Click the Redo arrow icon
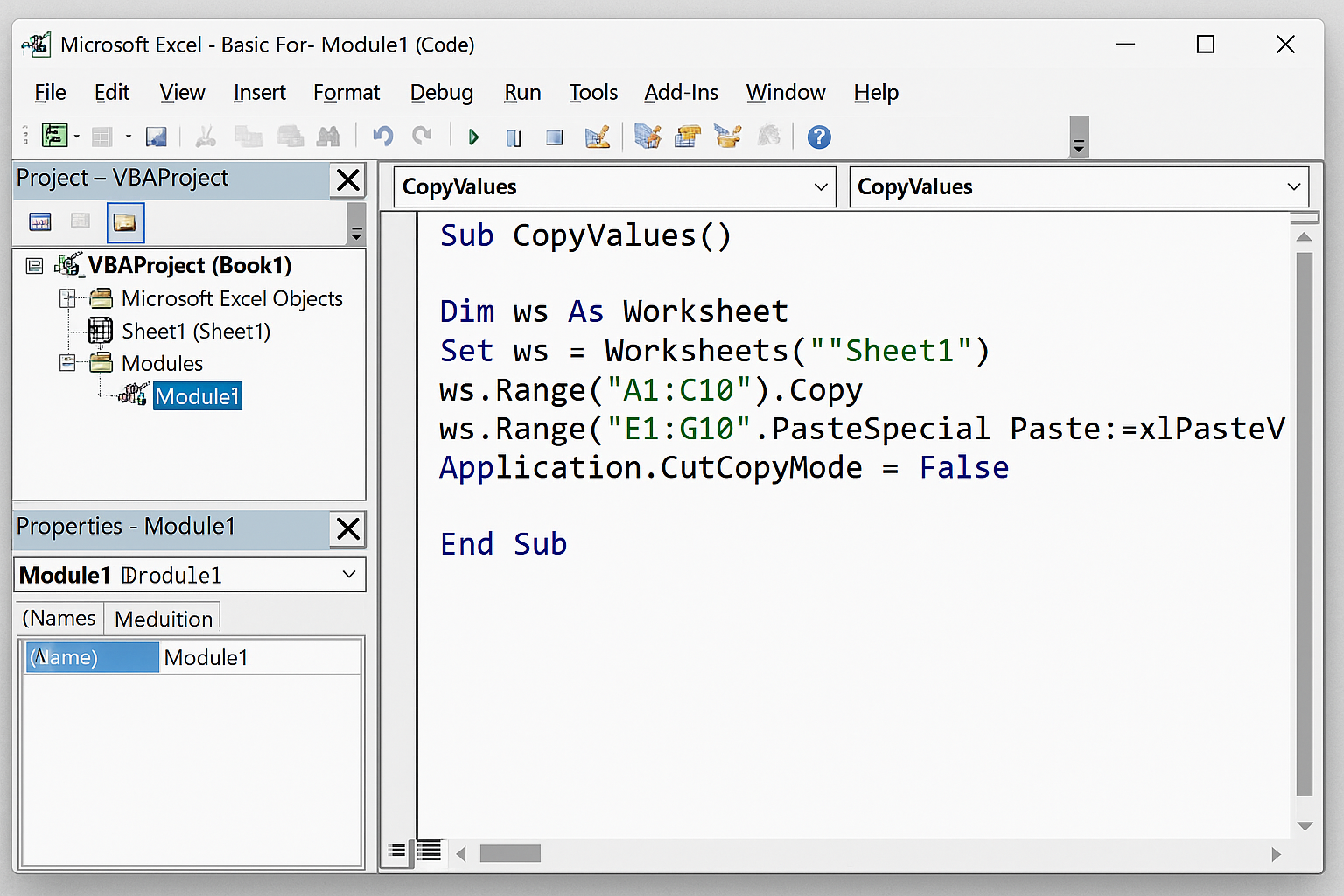 [x=423, y=136]
